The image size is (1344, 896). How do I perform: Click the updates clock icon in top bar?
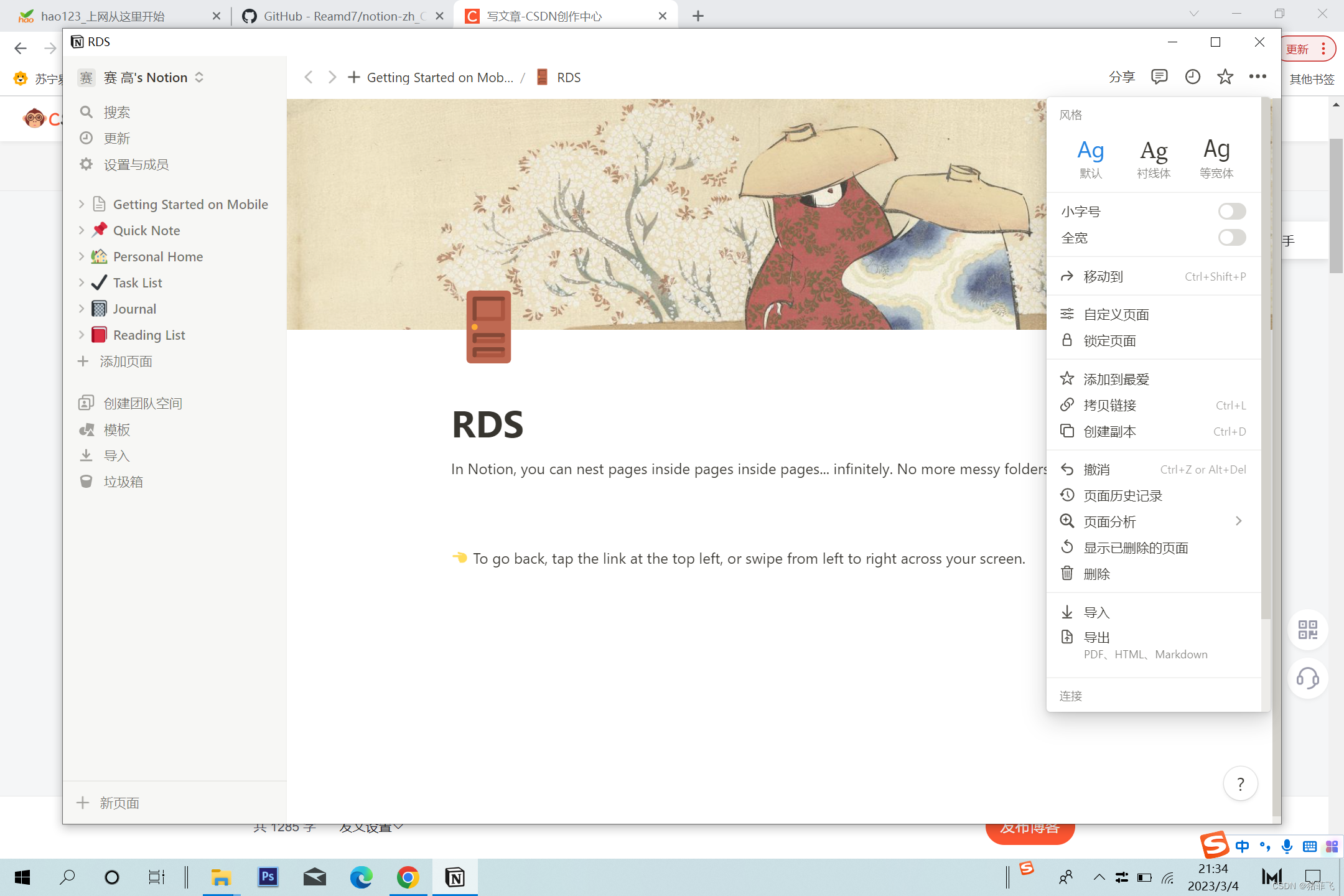click(x=1192, y=77)
